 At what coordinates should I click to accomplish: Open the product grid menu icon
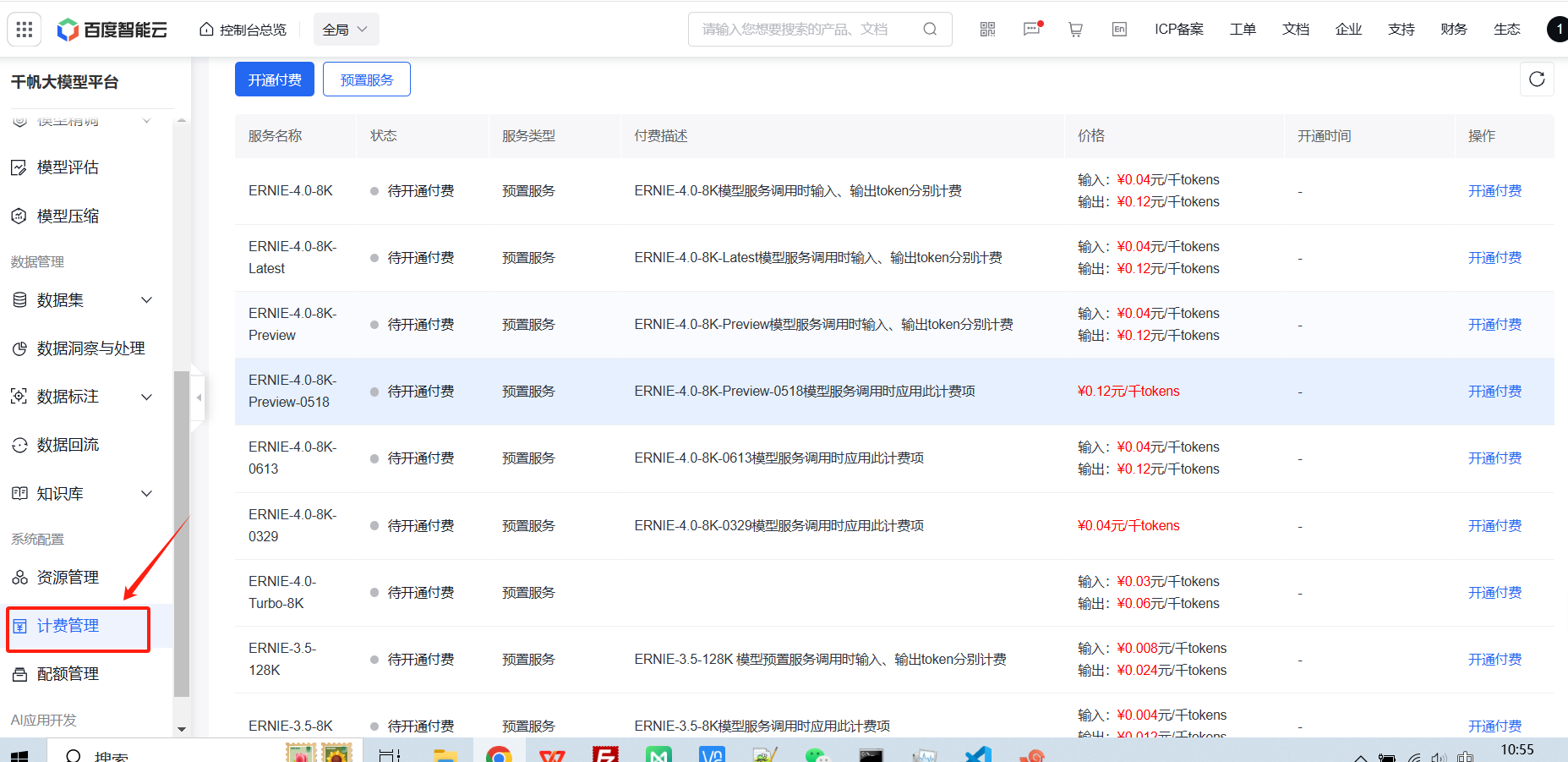click(x=25, y=30)
